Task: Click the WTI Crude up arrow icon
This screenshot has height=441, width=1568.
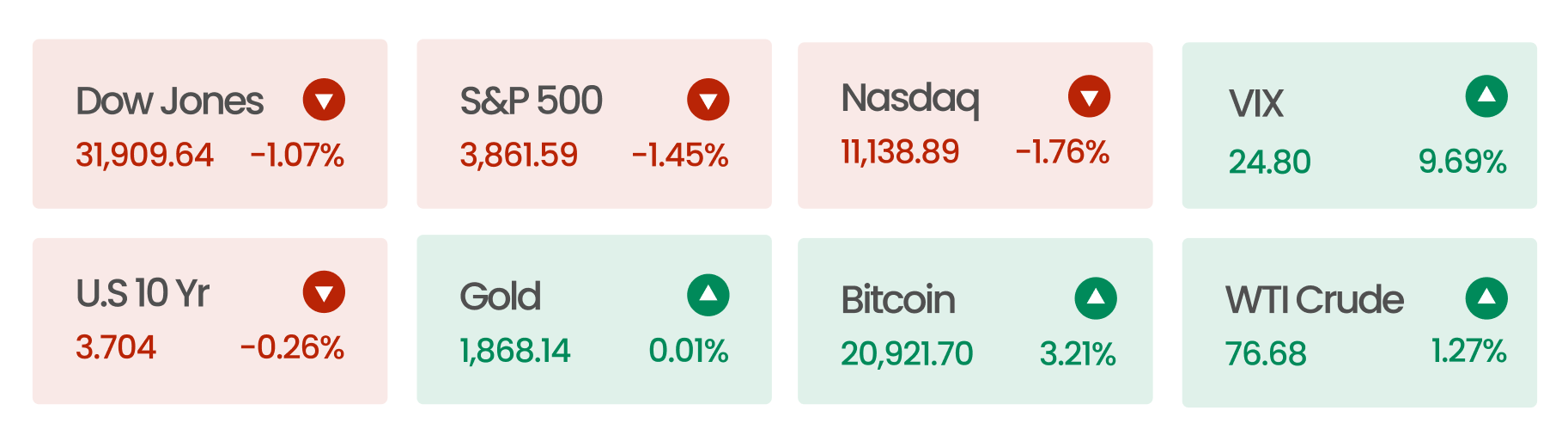Action: 1486,298
